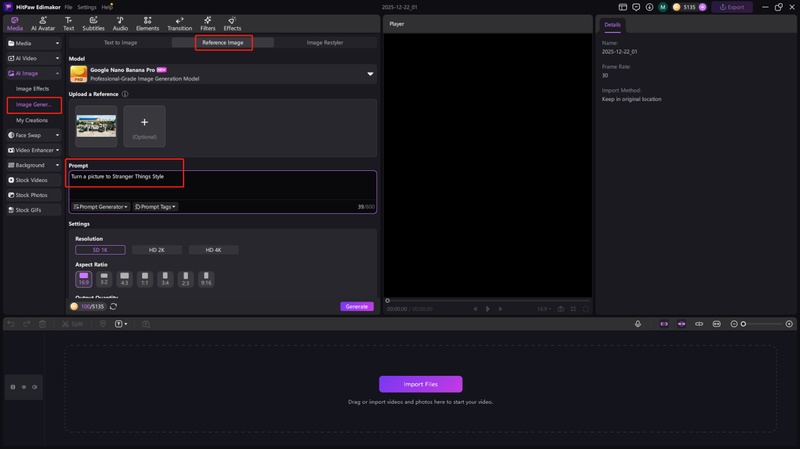Open the Effects tool
Viewport: 800px width, 449px height.
tap(232, 23)
